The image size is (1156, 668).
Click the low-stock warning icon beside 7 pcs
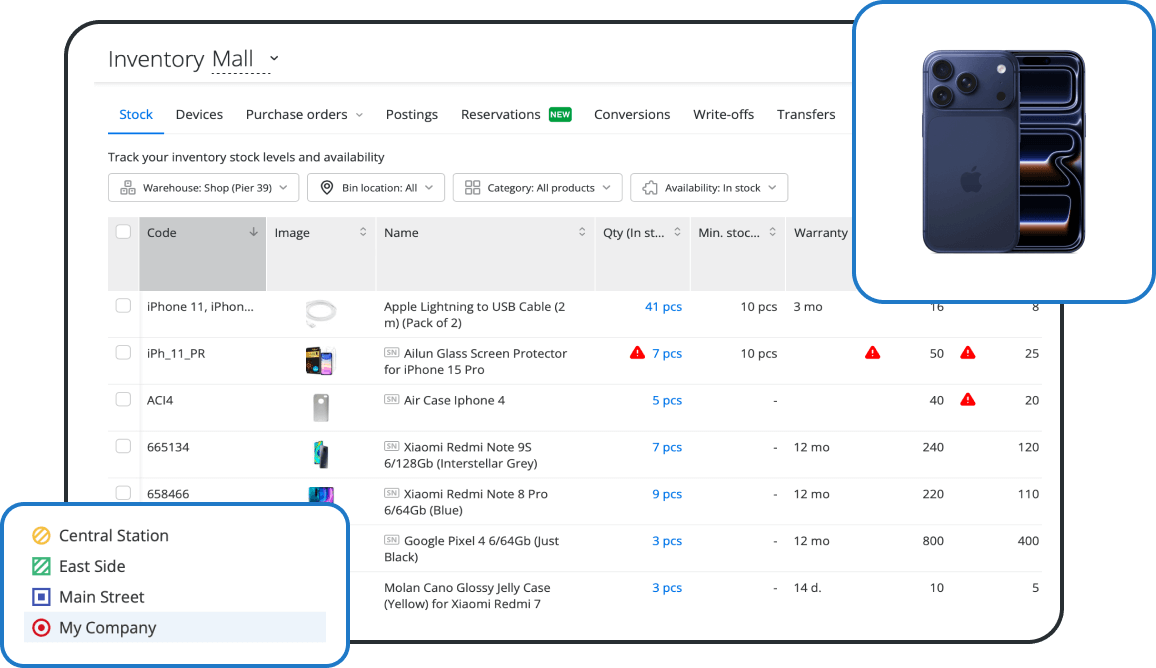tap(638, 352)
